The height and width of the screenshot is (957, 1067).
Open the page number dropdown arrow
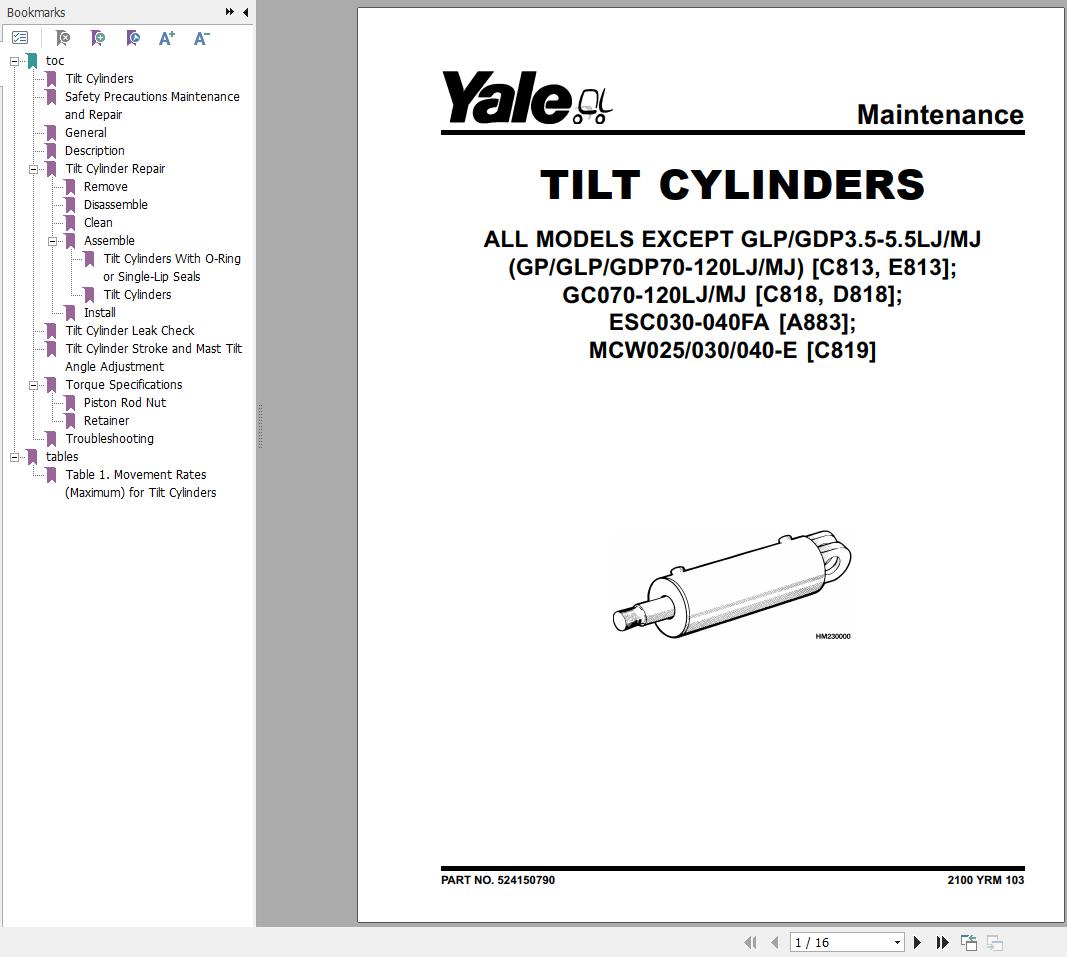coord(898,943)
